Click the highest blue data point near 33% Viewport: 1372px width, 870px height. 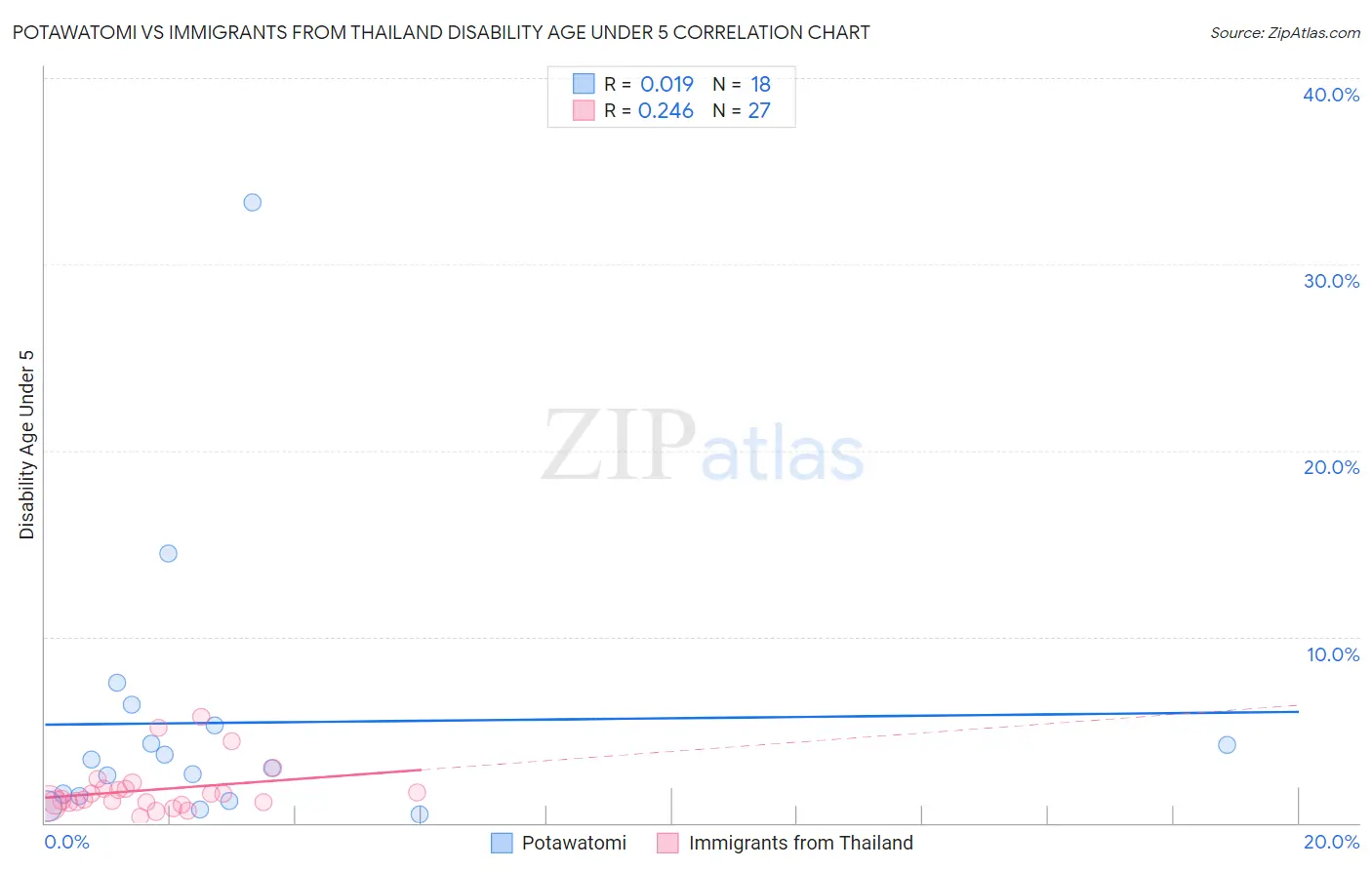point(253,203)
